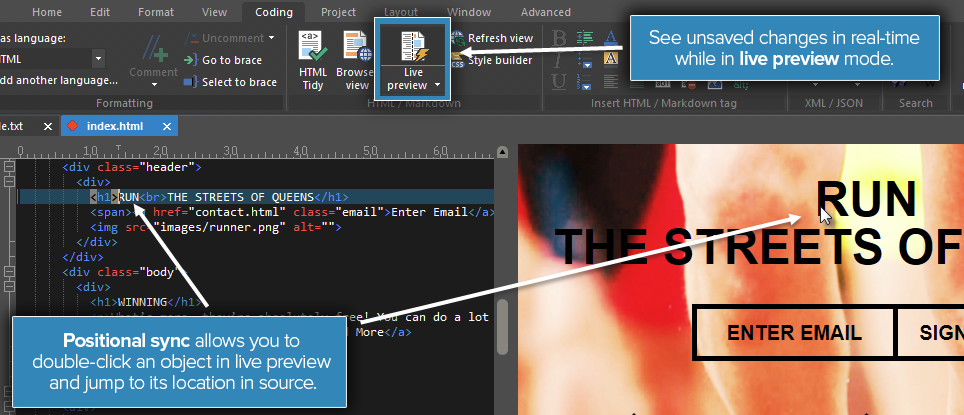The image size is (964, 415).
Task: Click the "header" class value in code
Action: 167,167
